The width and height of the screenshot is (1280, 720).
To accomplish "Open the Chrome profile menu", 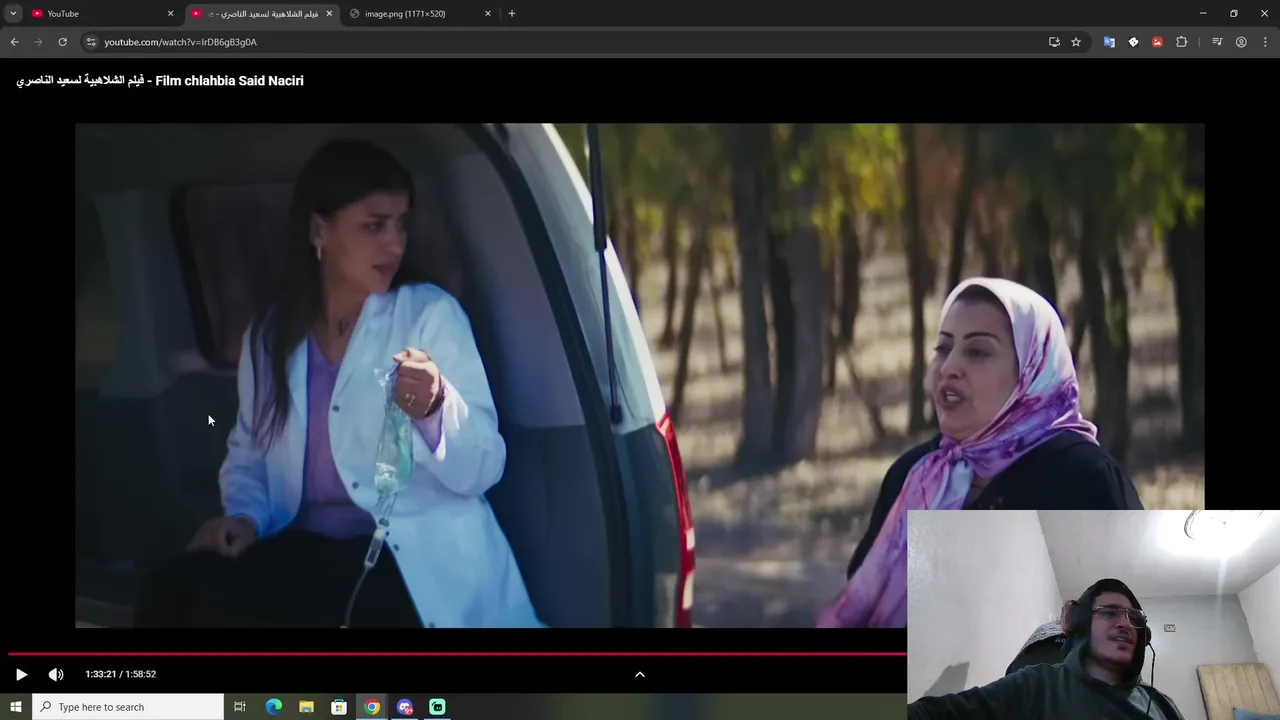I will tap(1241, 42).
